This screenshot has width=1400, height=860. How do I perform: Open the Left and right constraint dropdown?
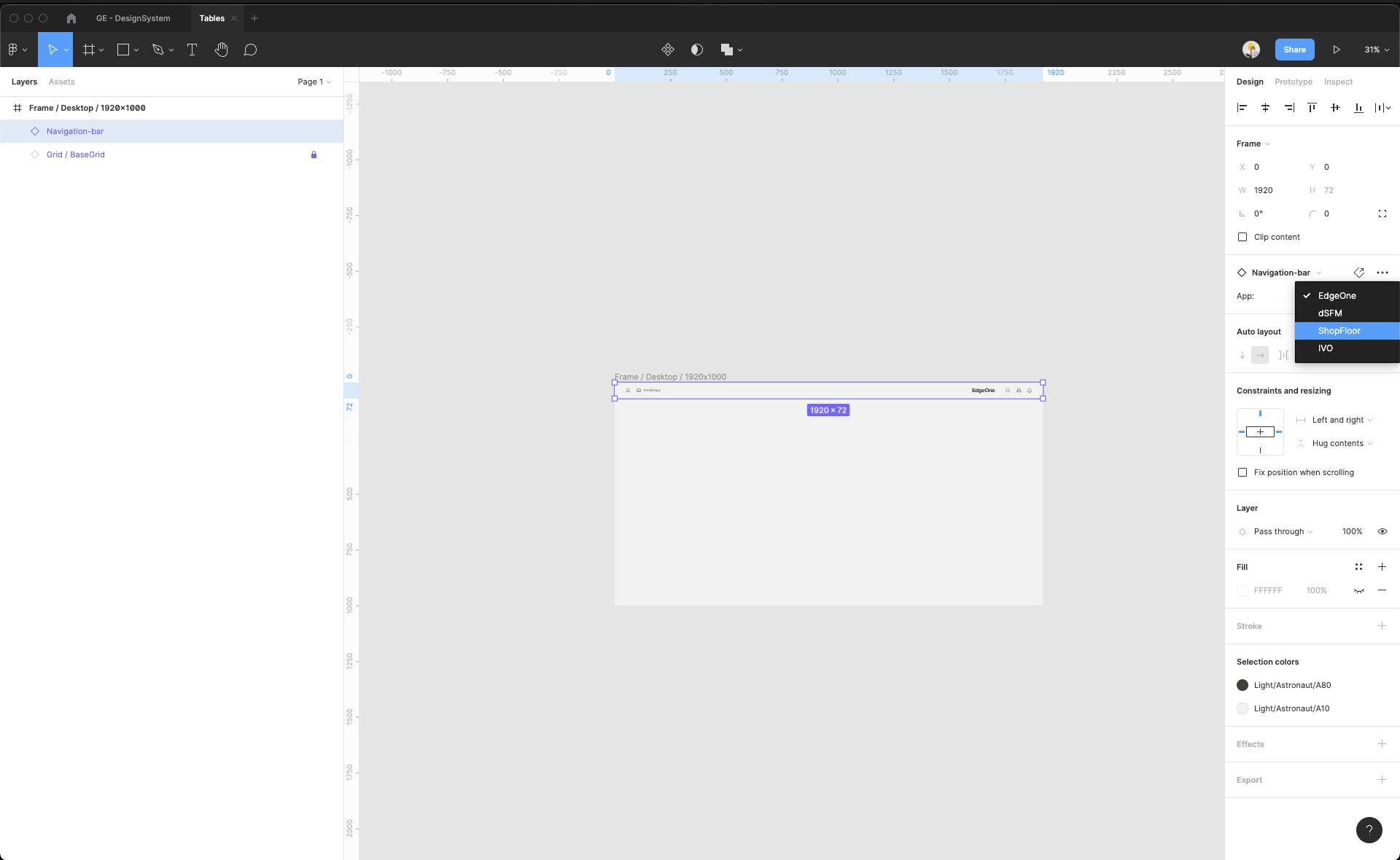[x=1341, y=420]
